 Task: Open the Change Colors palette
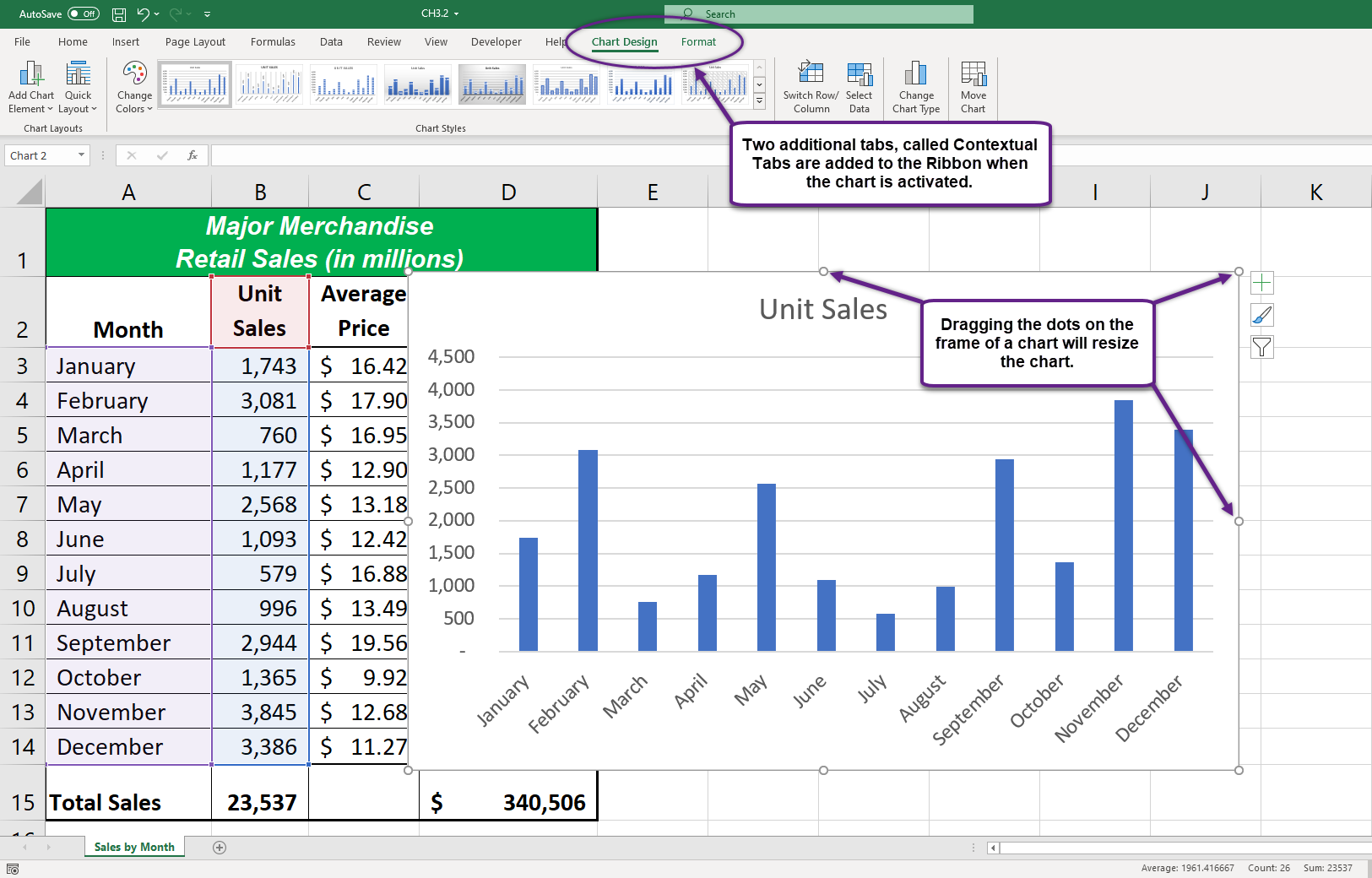(x=134, y=87)
